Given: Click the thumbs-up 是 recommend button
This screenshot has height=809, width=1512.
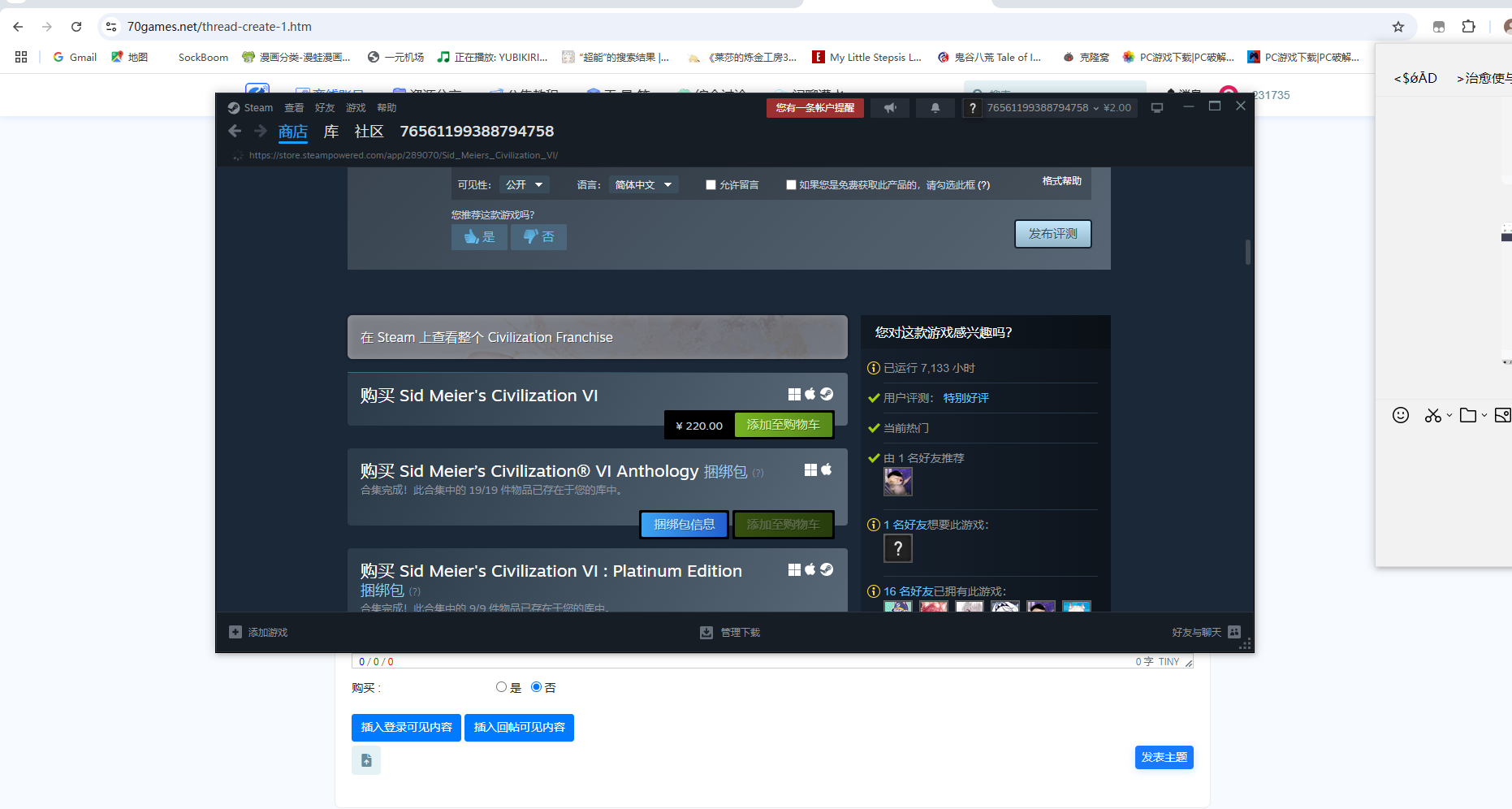Looking at the screenshot, I should point(479,237).
